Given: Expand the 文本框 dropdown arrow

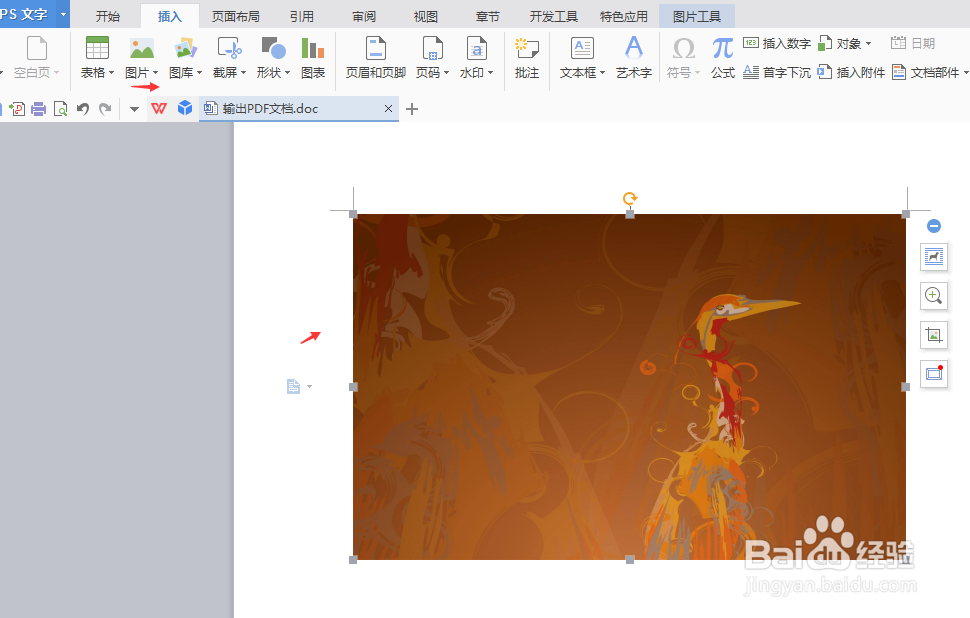Looking at the screenshot, I should [x=602, y=73].
